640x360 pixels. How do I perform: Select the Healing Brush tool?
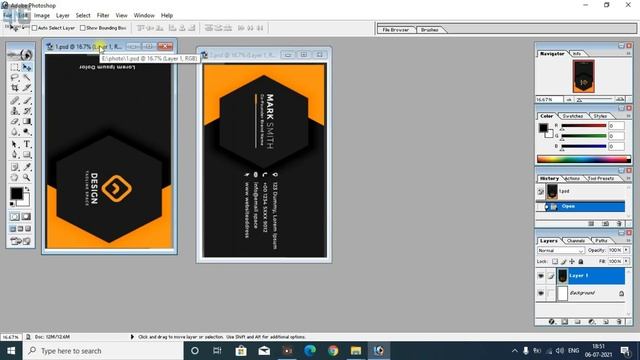pyautogui.click(x=15, y=100)
